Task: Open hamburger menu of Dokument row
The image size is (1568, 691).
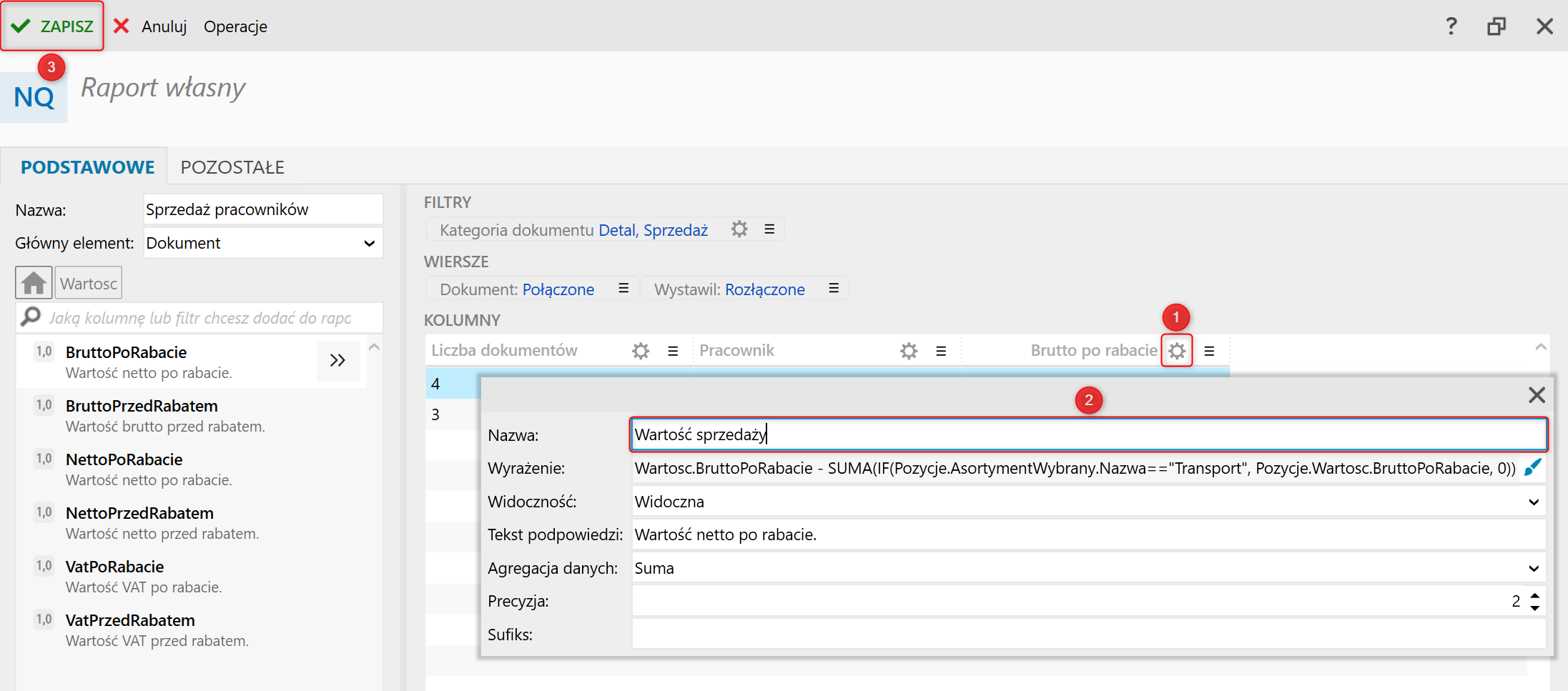Action: pos(623,289)
